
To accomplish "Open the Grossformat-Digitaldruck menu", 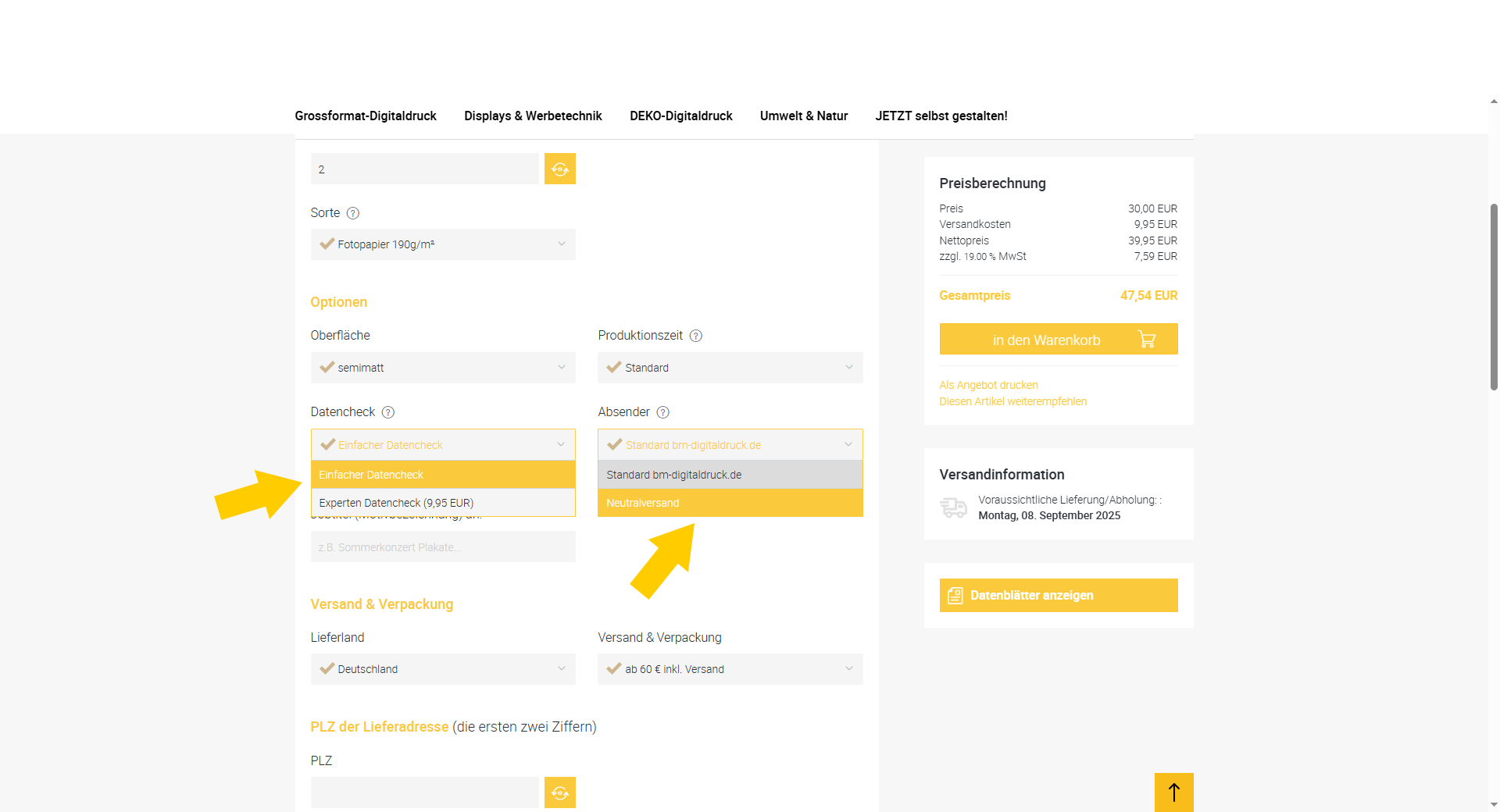I will click(365, 116).
